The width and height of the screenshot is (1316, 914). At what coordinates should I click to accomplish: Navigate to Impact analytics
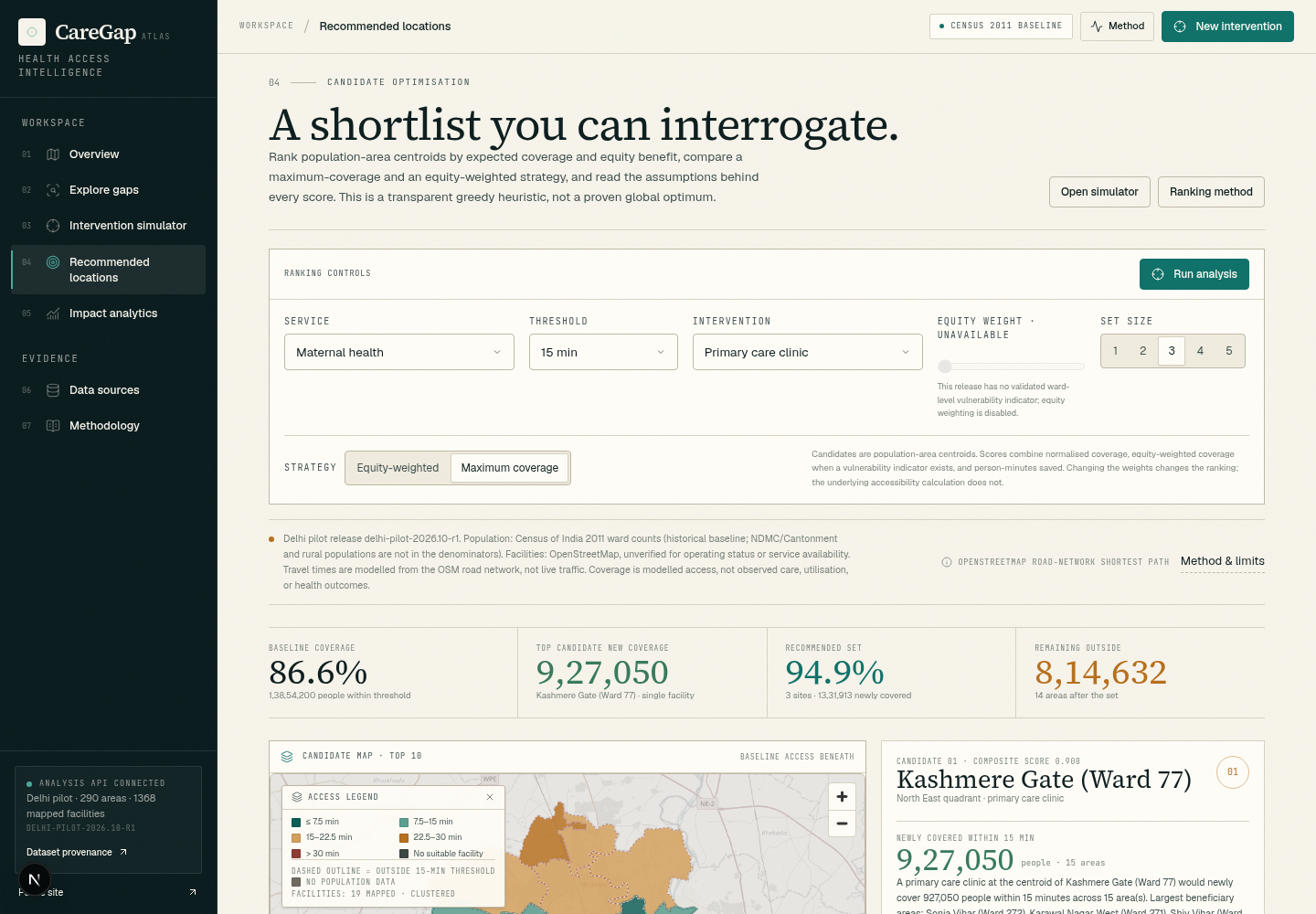[108, 314]
